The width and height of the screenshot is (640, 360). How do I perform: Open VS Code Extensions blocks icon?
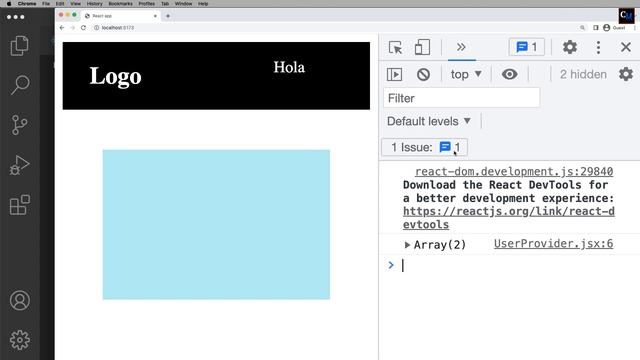click(x=20, y=205)
